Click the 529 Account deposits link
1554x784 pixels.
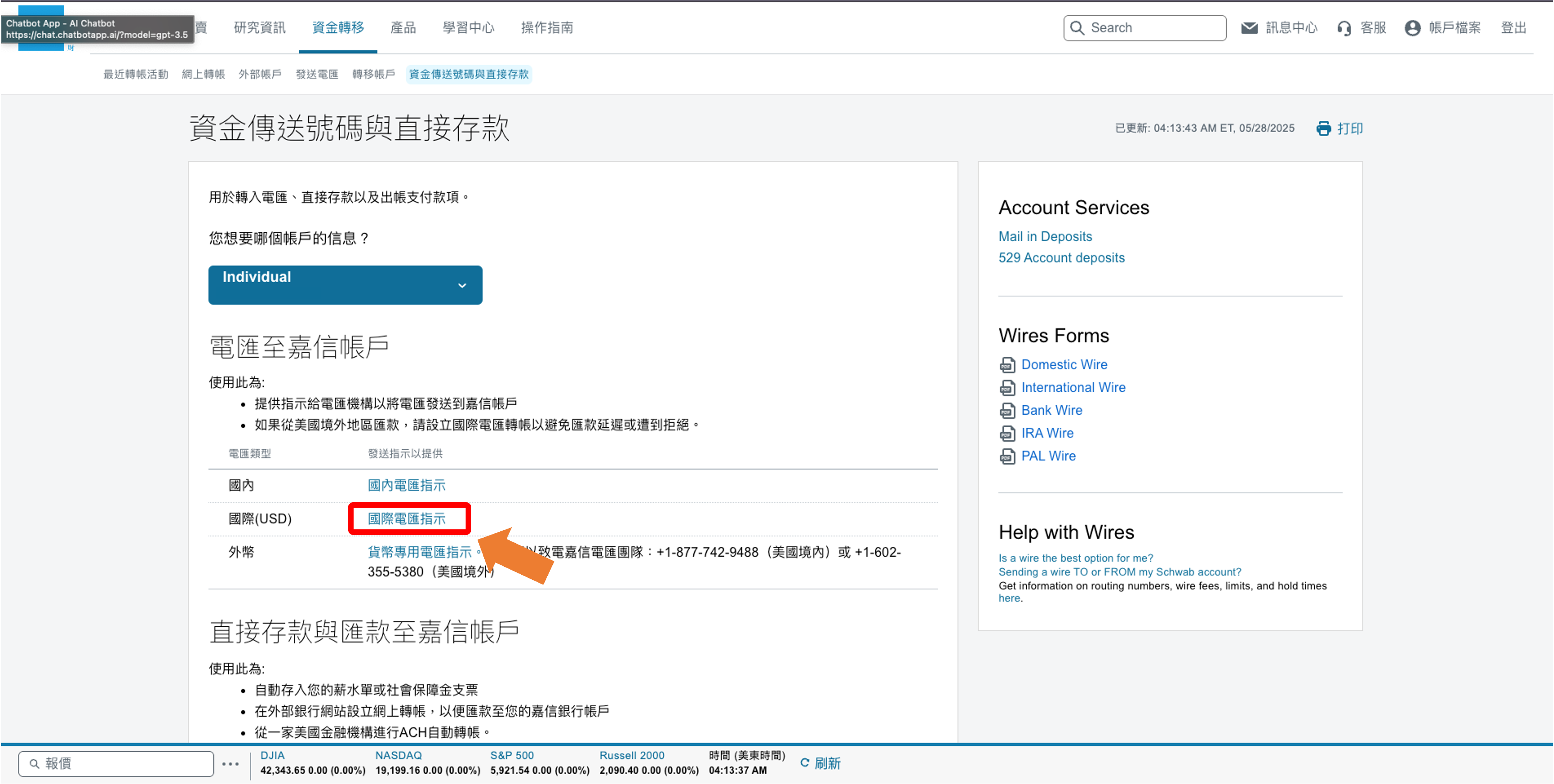click(x=1061, y=257)
